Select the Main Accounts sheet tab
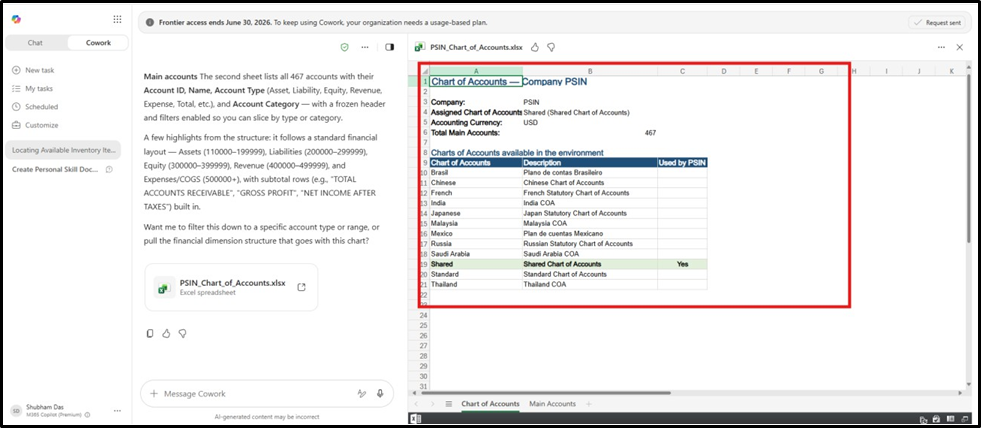The width and height of the screenshot is (981, 428). [x=552, y=404]
